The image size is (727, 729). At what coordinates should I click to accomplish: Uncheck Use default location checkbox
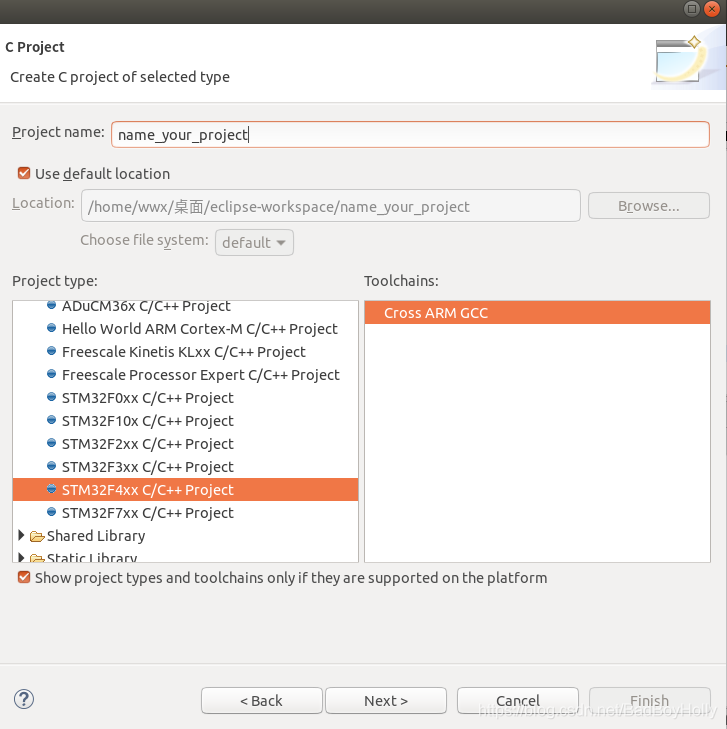[x=24, y=173]
